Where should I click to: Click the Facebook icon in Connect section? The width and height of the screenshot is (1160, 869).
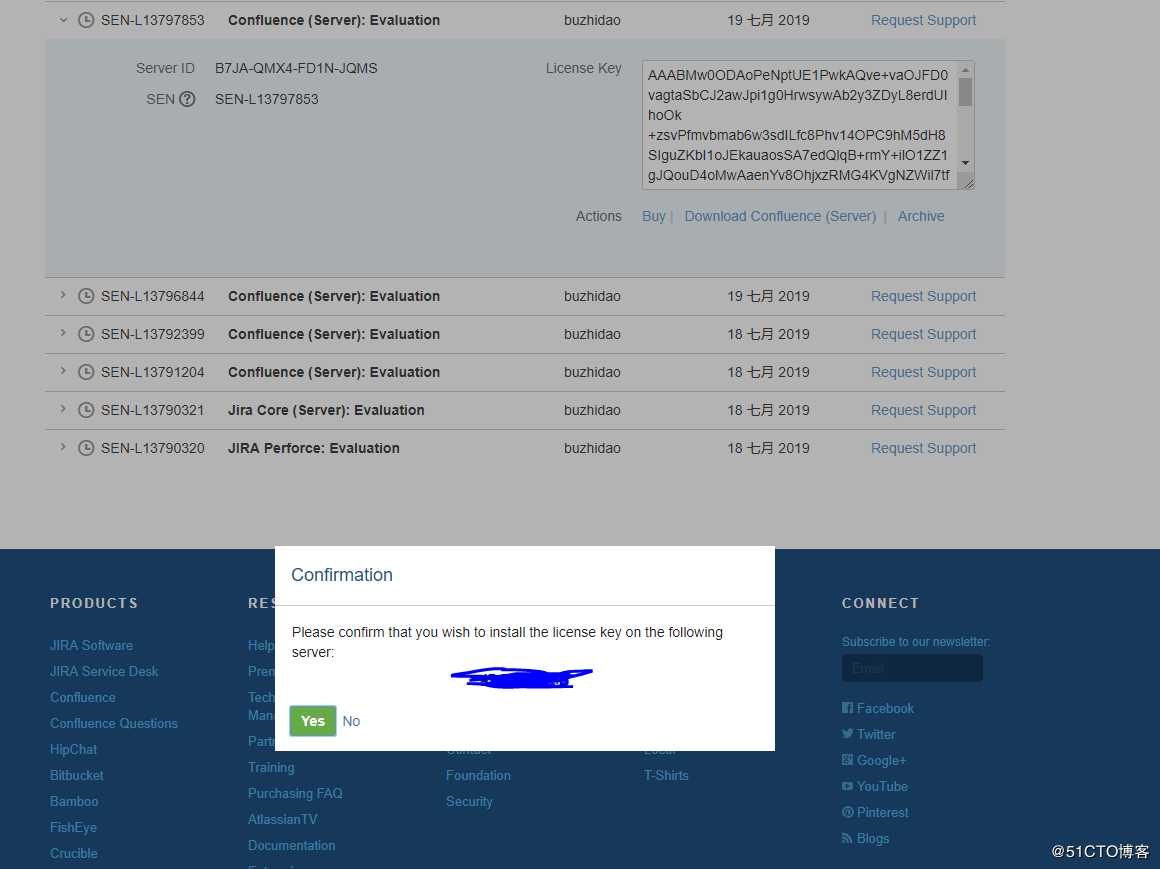click(847, 708)
